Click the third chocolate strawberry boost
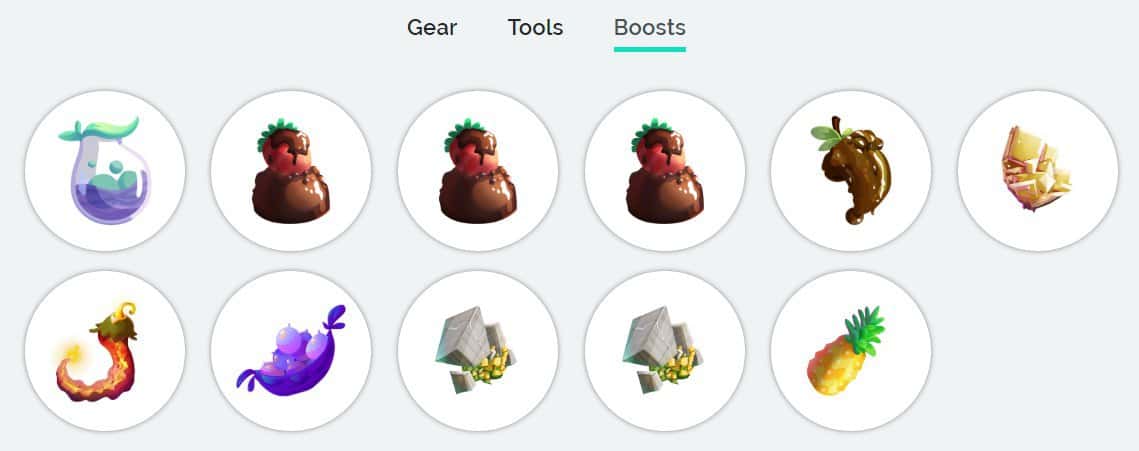The image size is (1139, 451). pyautogui.click(x=665, y=171)
